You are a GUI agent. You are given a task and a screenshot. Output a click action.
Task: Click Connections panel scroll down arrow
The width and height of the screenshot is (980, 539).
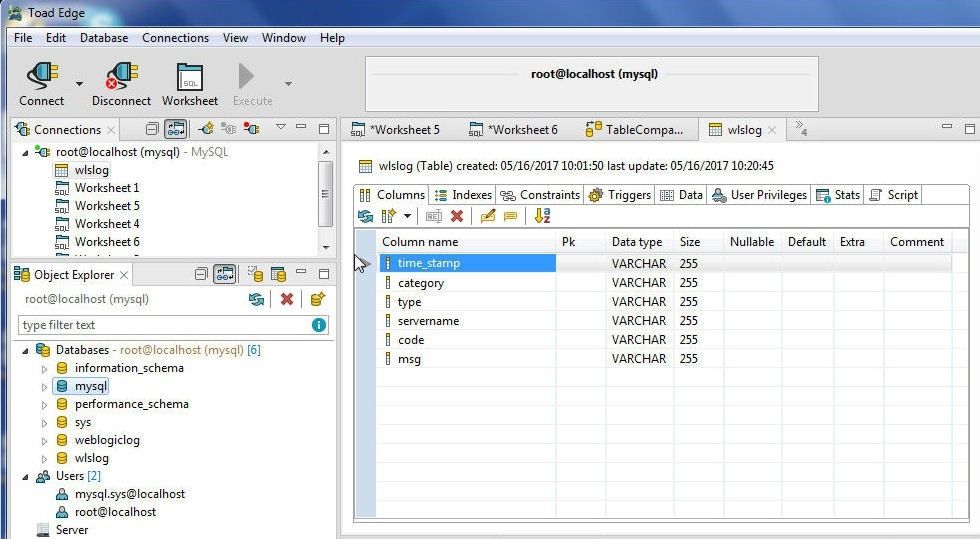(326, 248)
